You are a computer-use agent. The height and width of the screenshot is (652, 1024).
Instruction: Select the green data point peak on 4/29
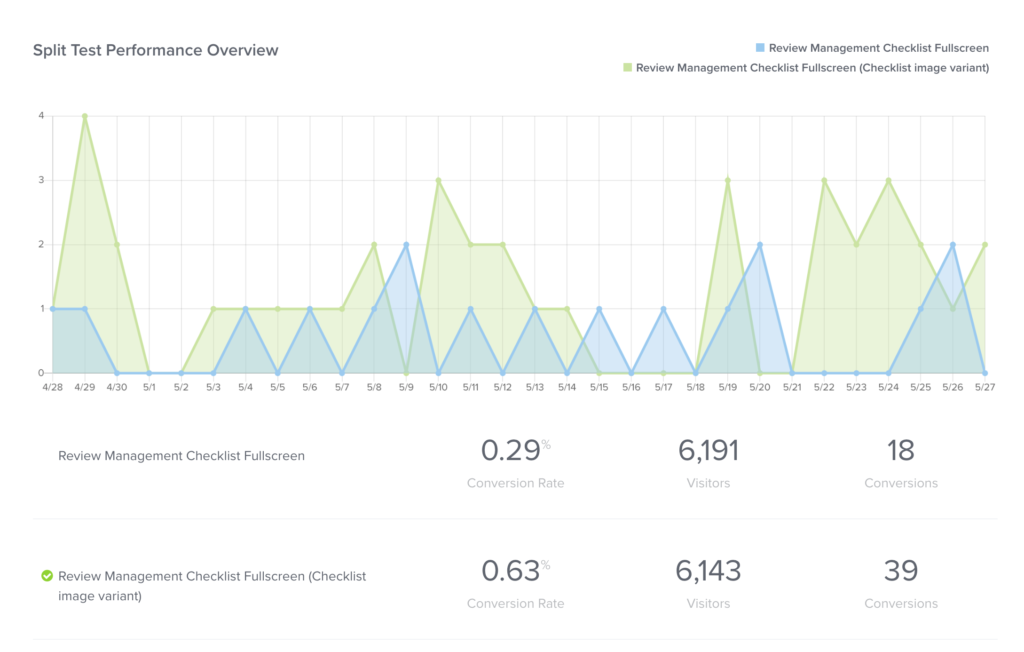85,116
